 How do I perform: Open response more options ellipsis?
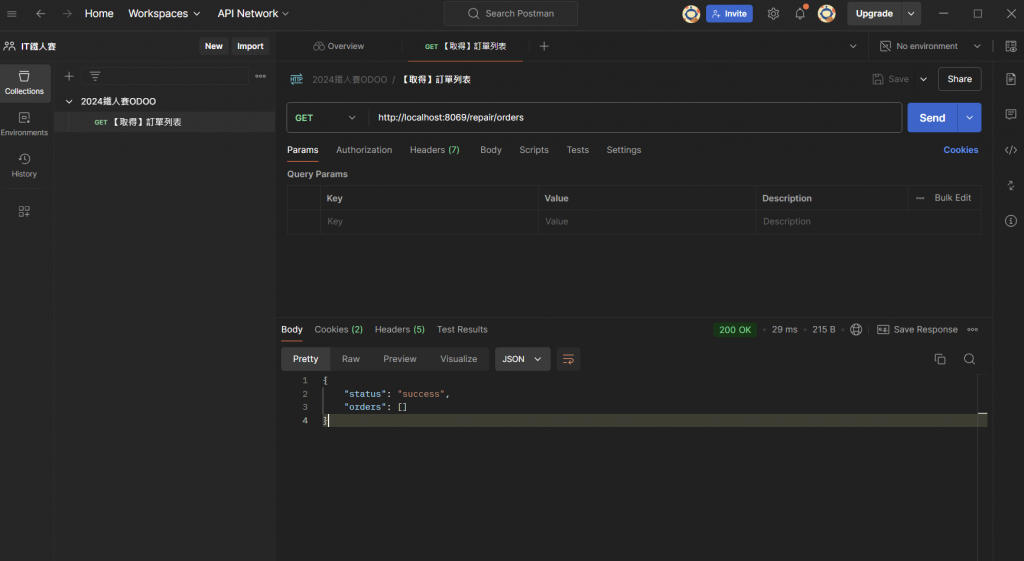[972, 330]
